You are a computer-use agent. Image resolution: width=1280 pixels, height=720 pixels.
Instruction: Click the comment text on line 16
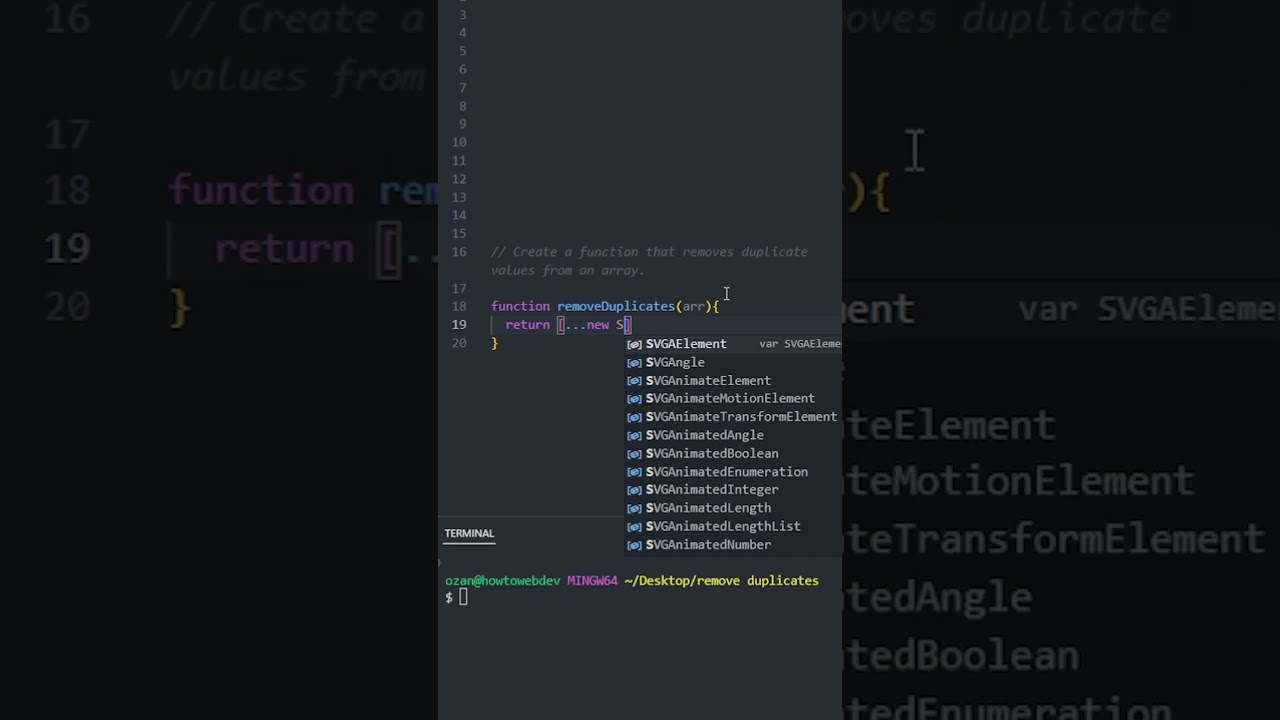pos(649,261)
